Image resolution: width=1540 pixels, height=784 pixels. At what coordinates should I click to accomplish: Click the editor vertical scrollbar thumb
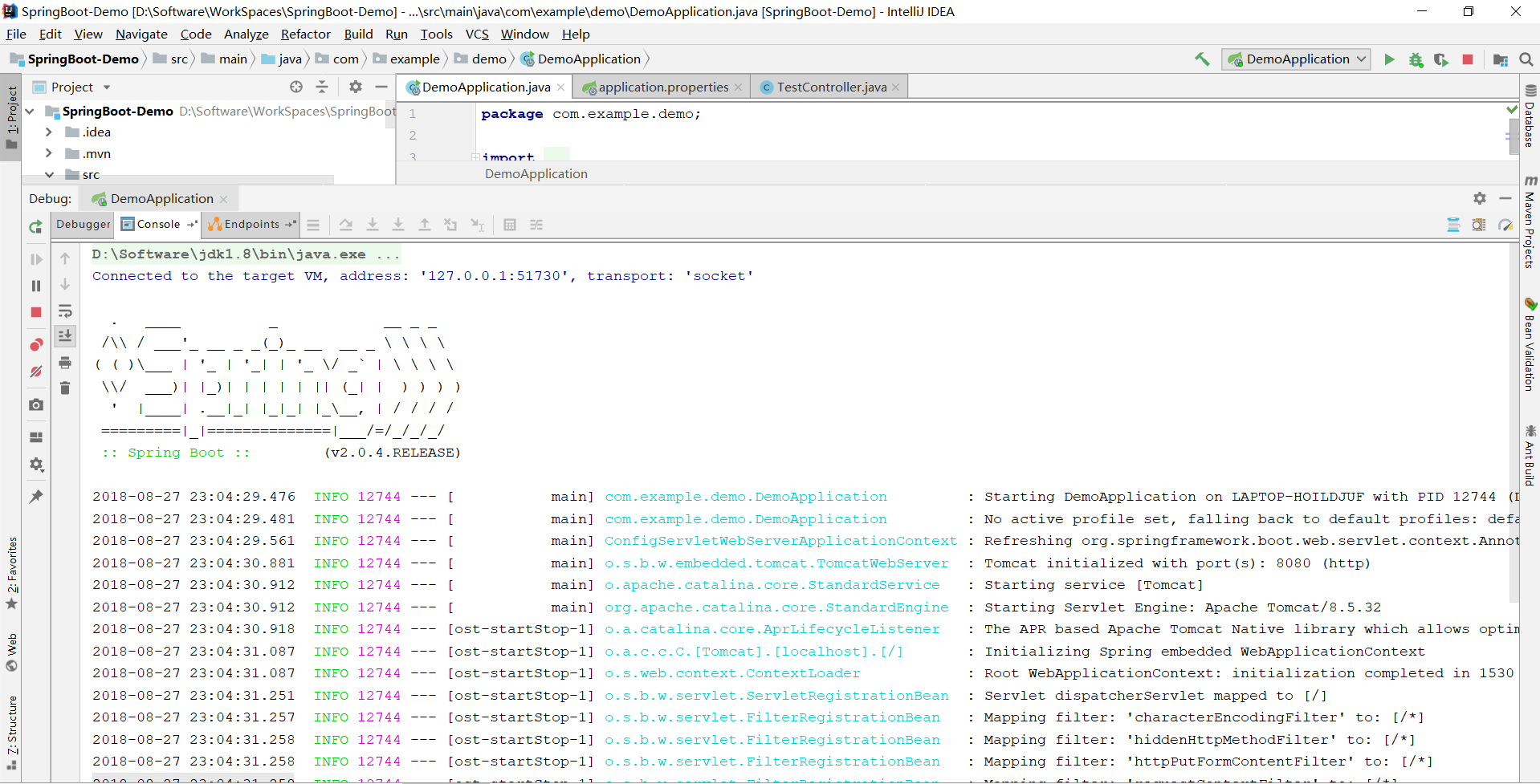click(x=1514, y=136)
